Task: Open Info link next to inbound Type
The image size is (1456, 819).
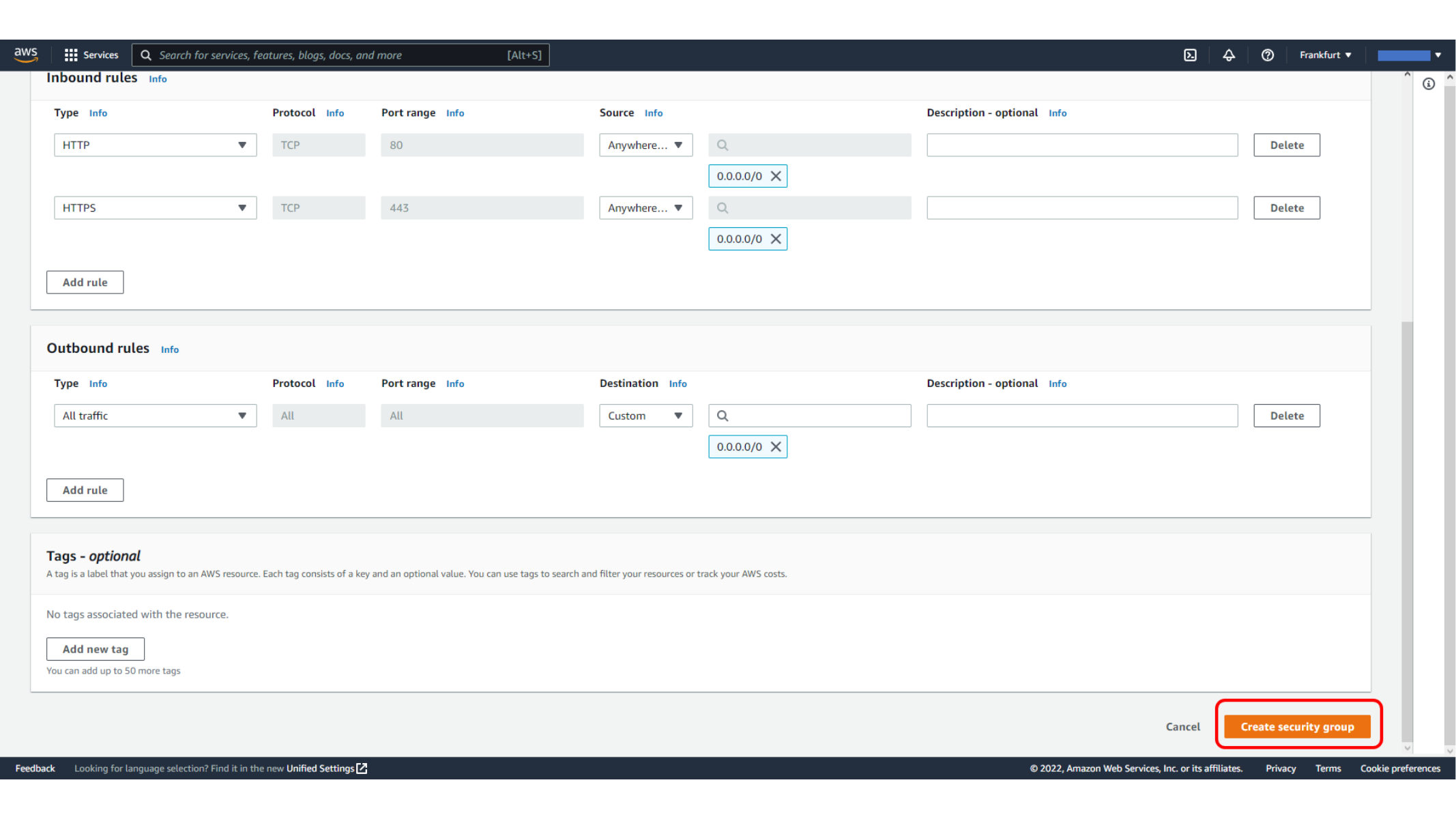Action: click(98, 113)
